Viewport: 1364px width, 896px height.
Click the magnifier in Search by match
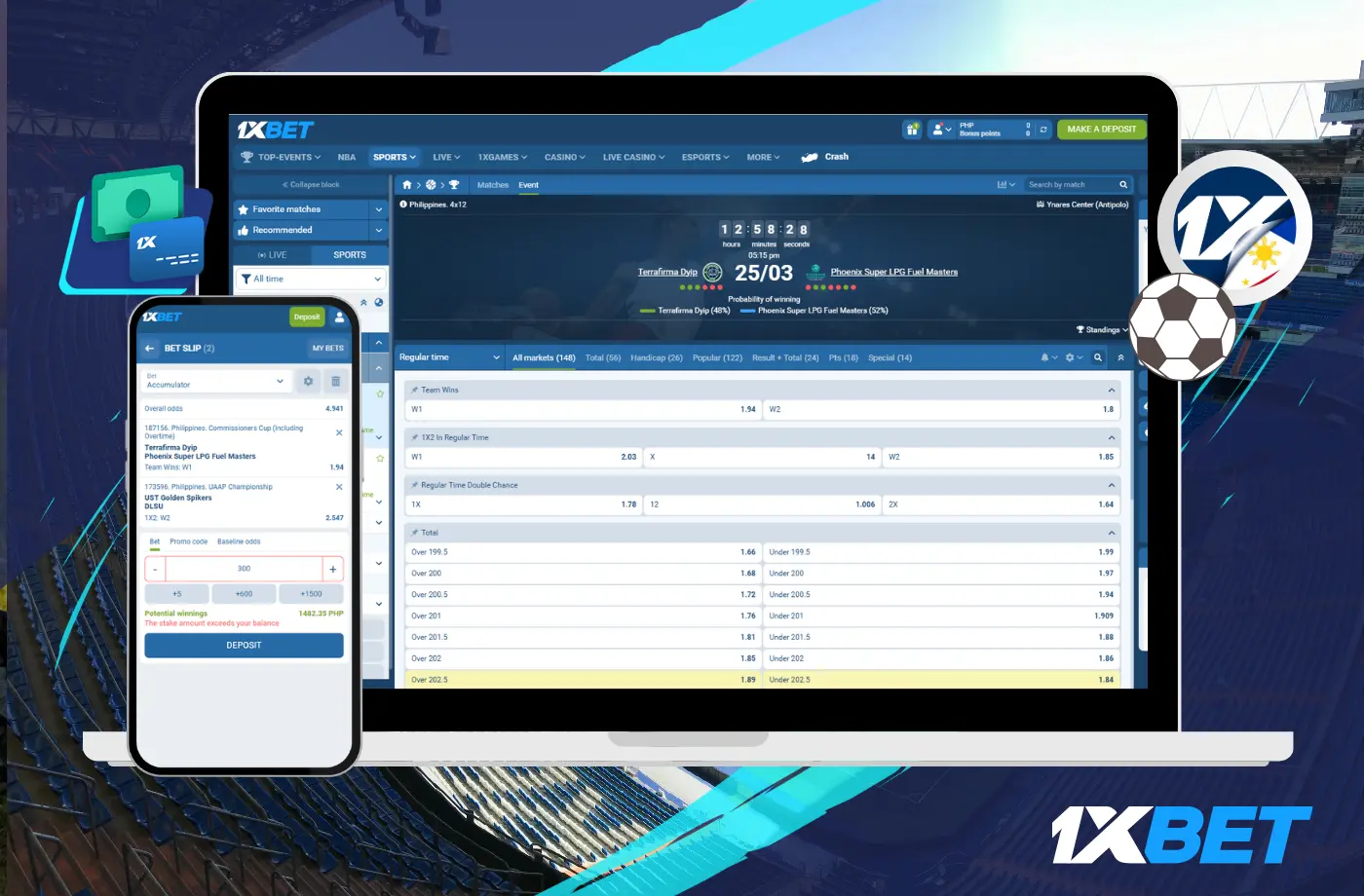[x=1123, y=184]
